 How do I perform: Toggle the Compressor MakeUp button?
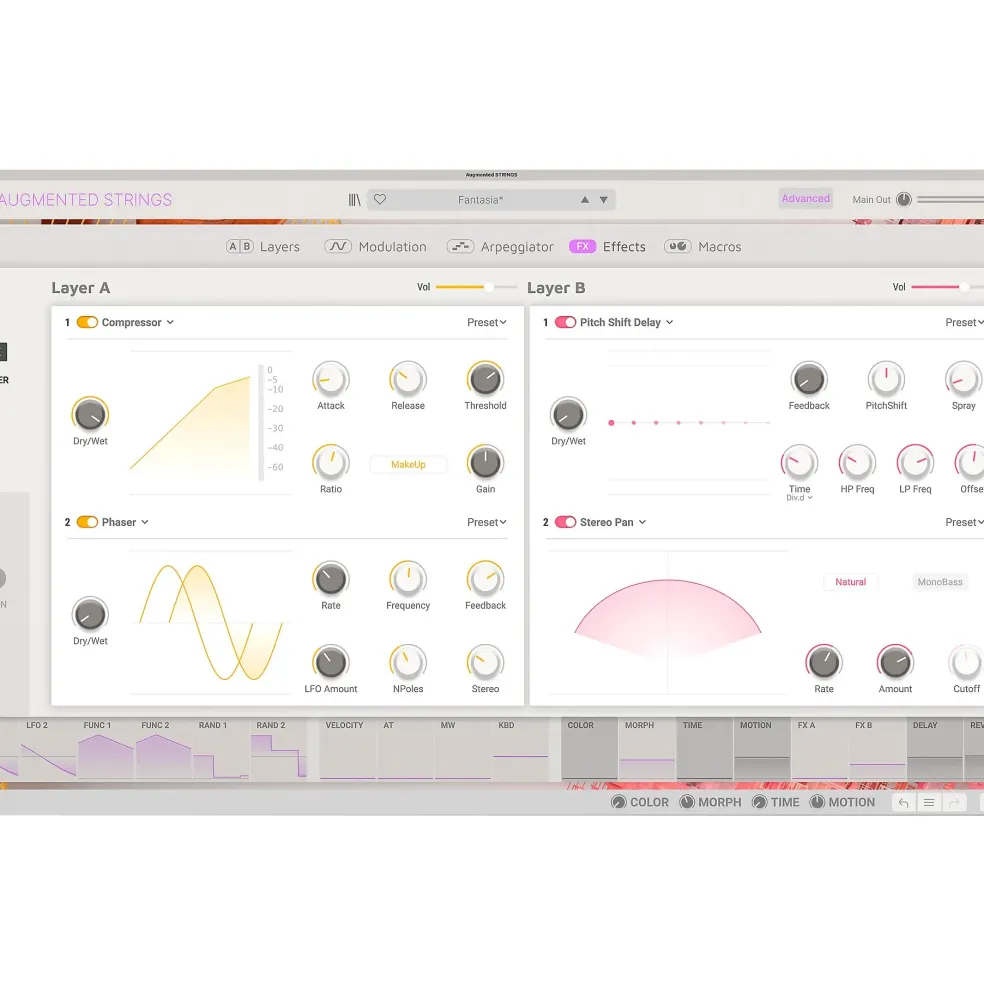point(408,464)
